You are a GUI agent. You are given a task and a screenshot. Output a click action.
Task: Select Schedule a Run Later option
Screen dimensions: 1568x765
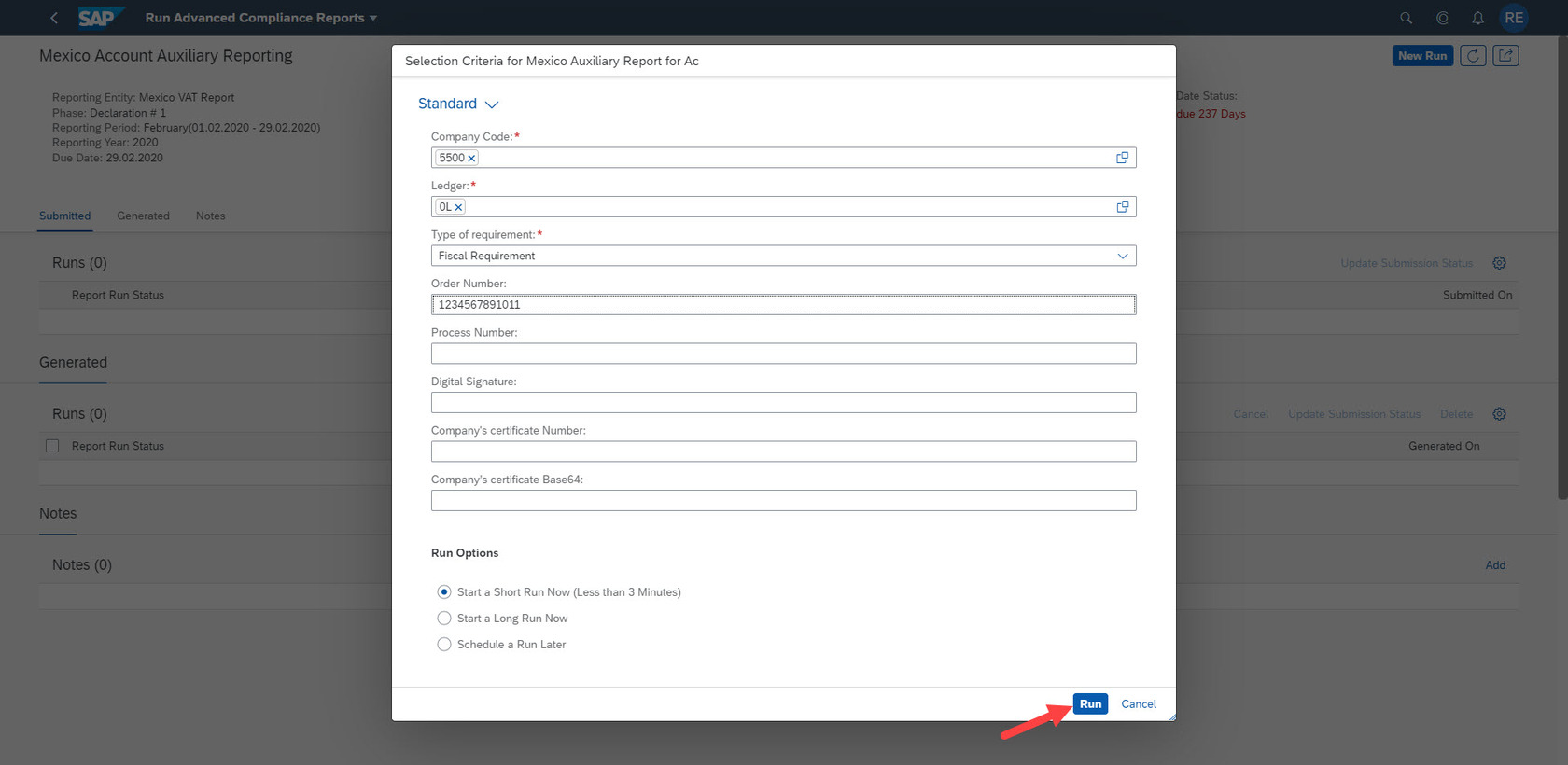click(x=444, y=645)
